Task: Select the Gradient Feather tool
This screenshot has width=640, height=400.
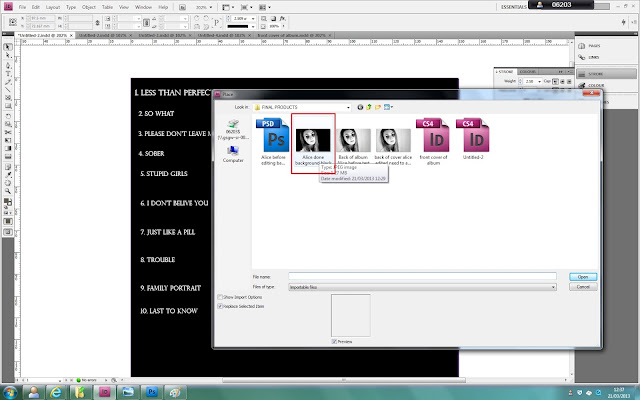Action: (8, 157)
